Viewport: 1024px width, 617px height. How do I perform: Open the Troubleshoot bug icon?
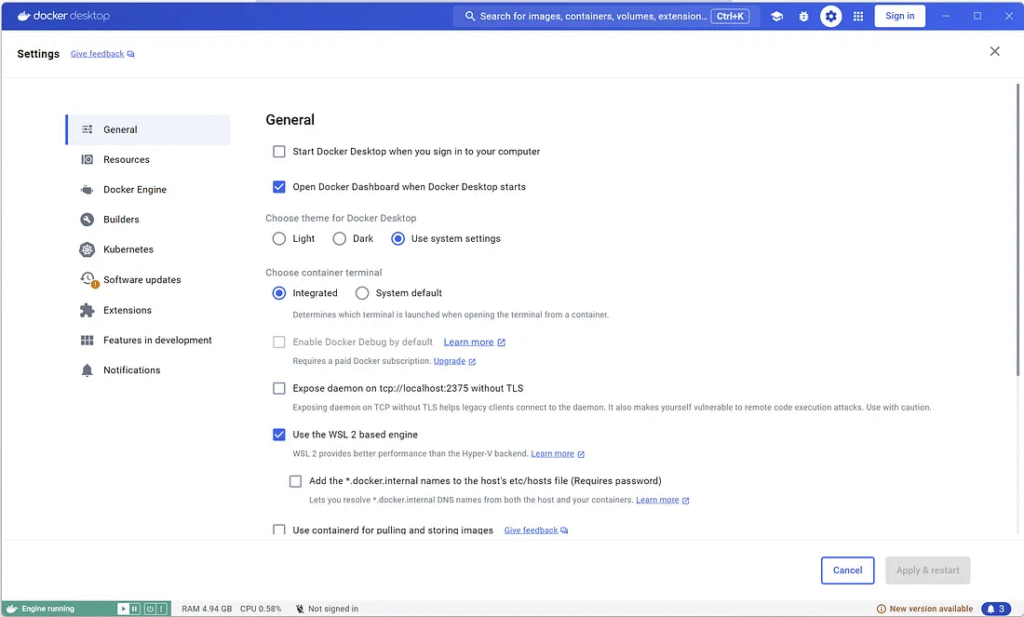click(x=803, y=16)
